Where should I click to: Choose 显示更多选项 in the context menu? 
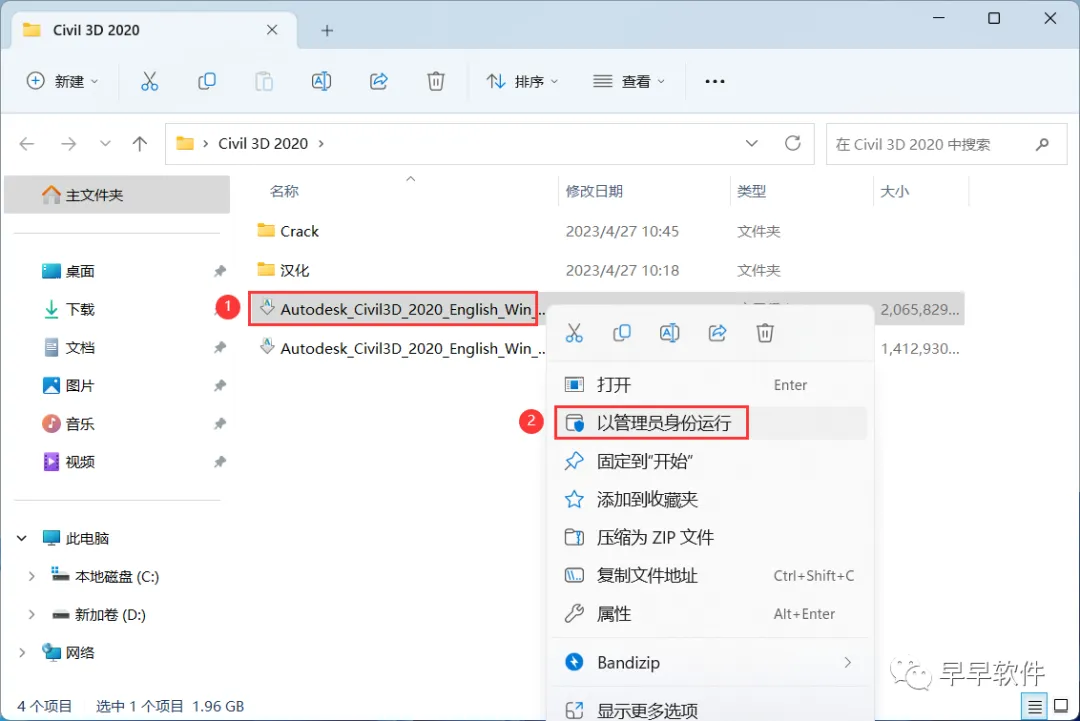tap(711, 709)
